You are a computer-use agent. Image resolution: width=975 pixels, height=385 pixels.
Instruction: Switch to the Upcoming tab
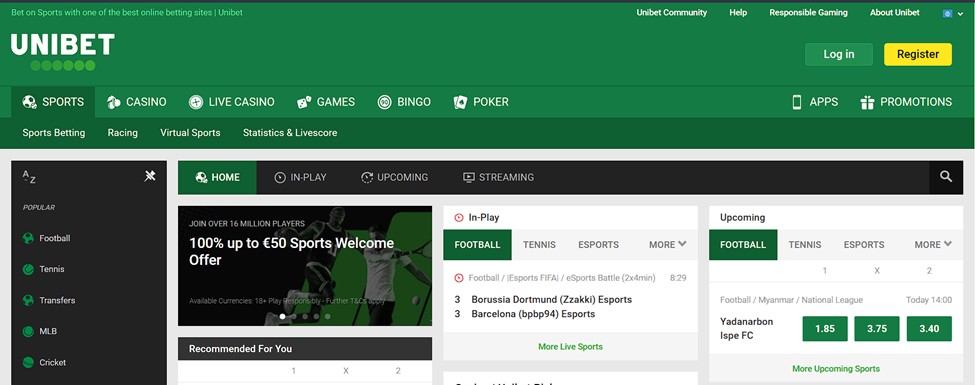point(395,177)
